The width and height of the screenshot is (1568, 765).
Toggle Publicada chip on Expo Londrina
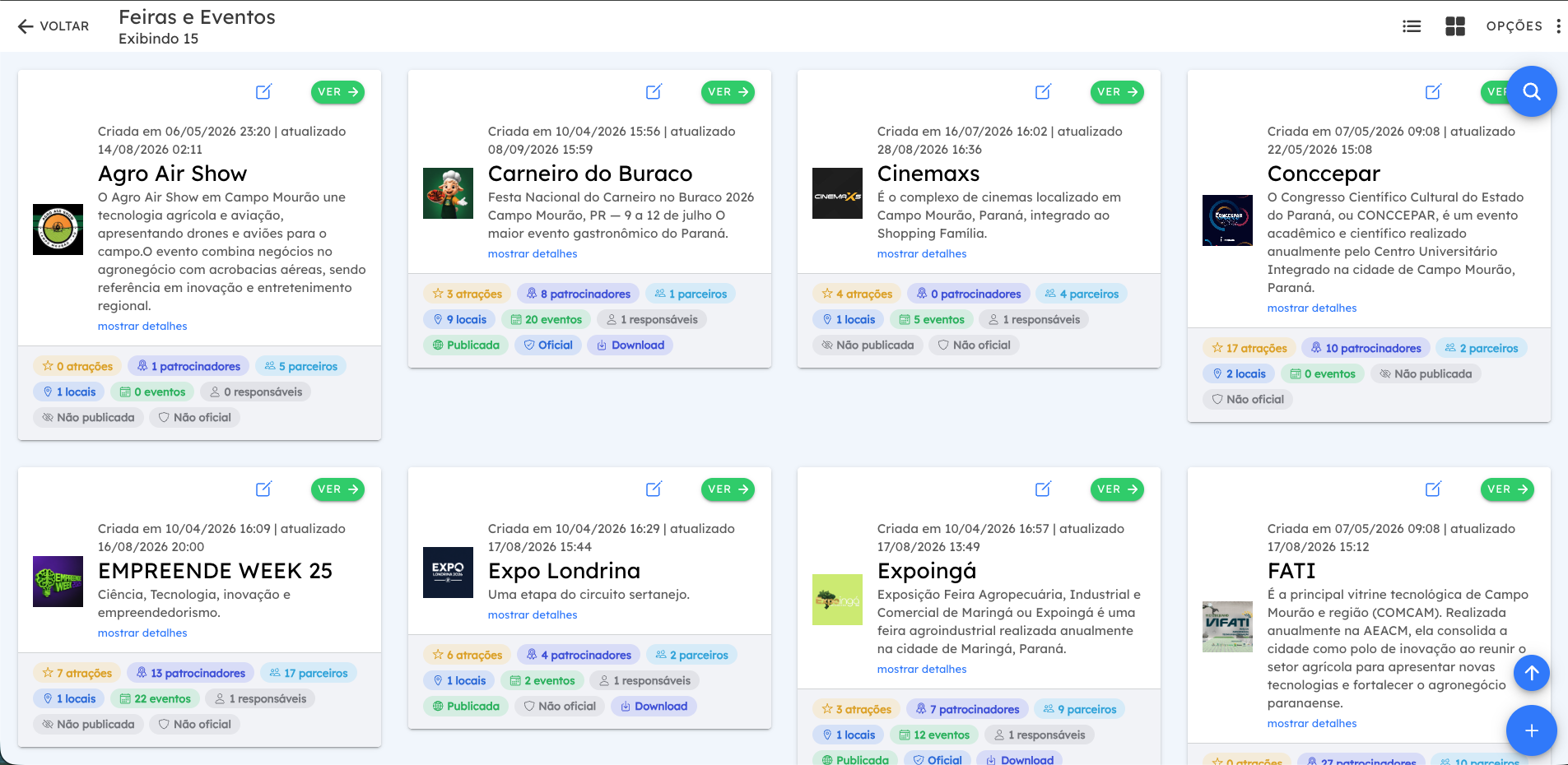click(466, 707)
